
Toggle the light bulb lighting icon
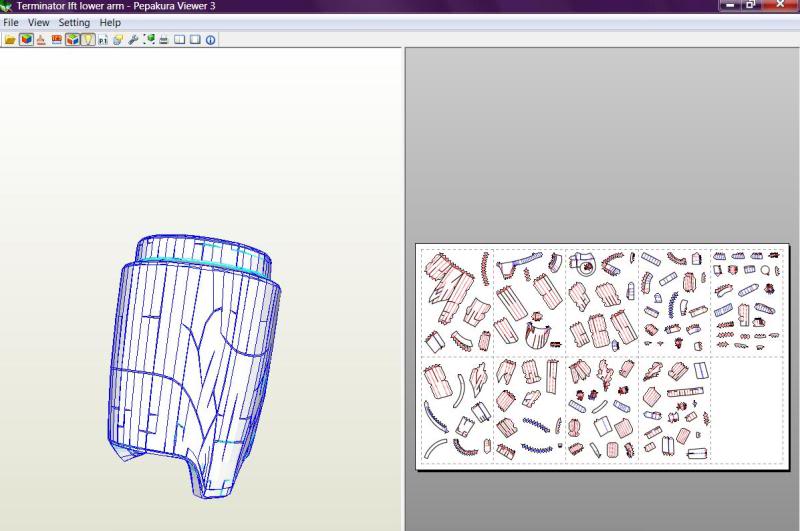[88, 40]
